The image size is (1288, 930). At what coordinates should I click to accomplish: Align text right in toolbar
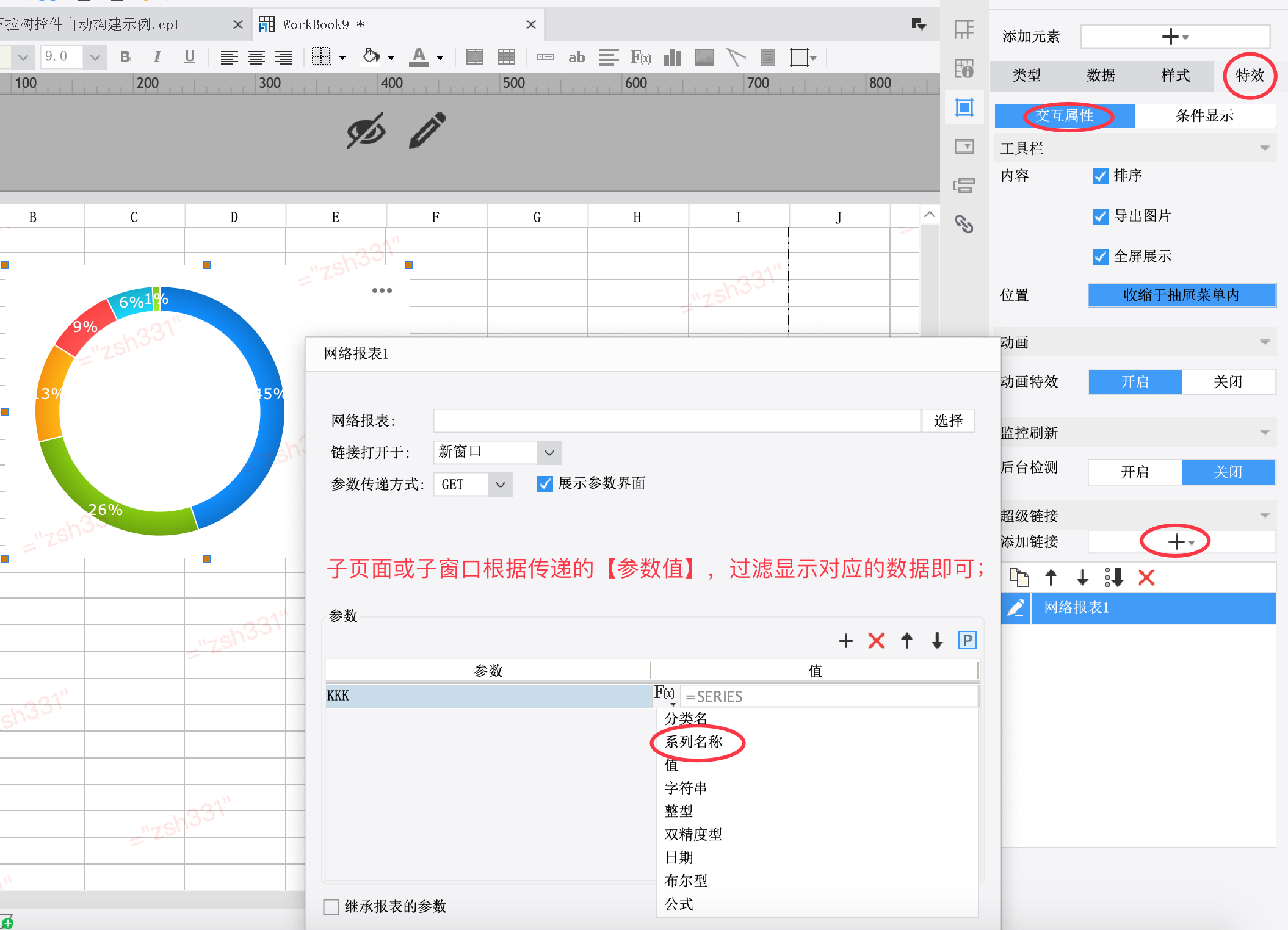(x=283, y=58)
